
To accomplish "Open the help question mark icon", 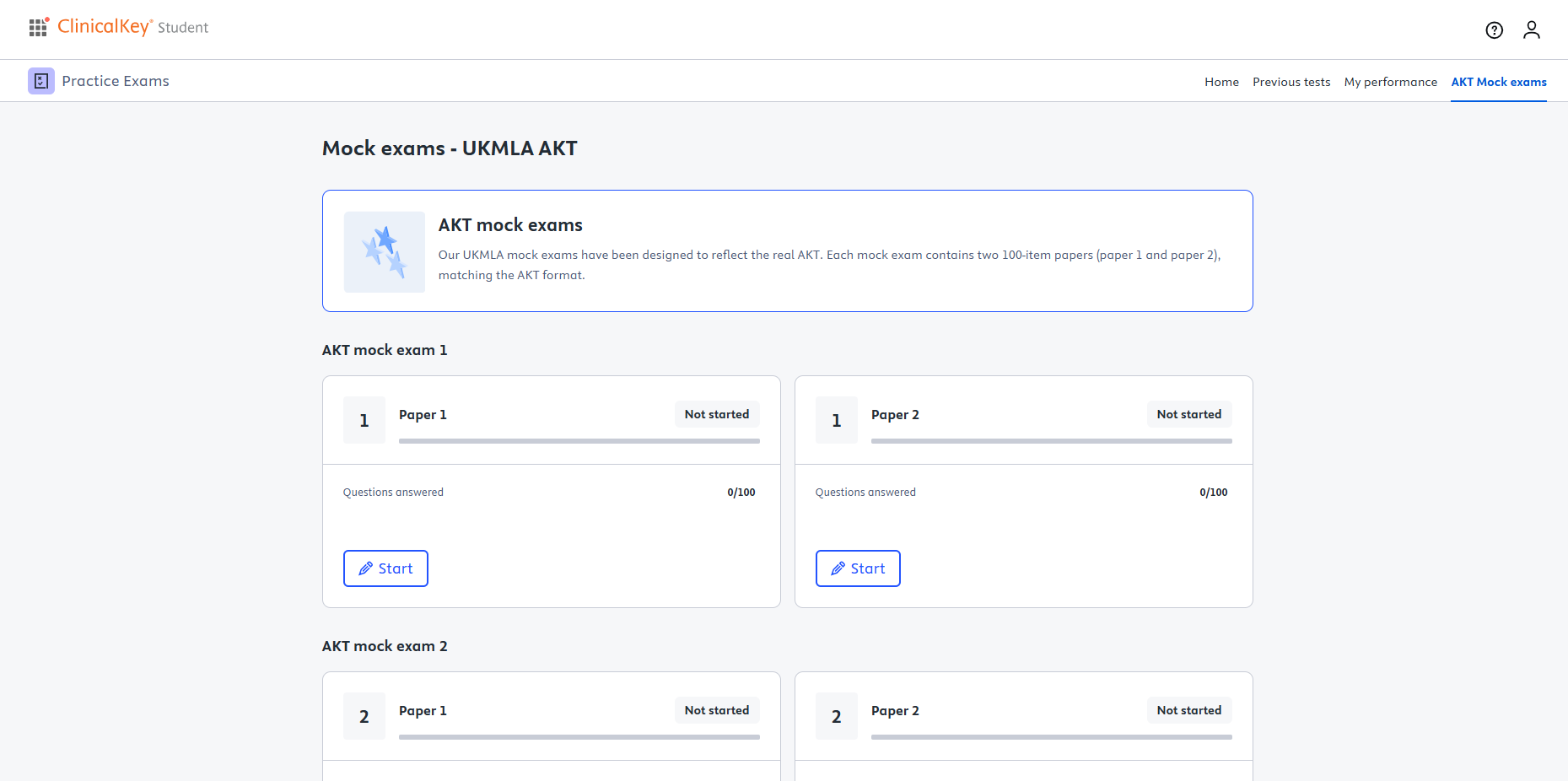I will pyautogui.click(x=1494, y=30).
